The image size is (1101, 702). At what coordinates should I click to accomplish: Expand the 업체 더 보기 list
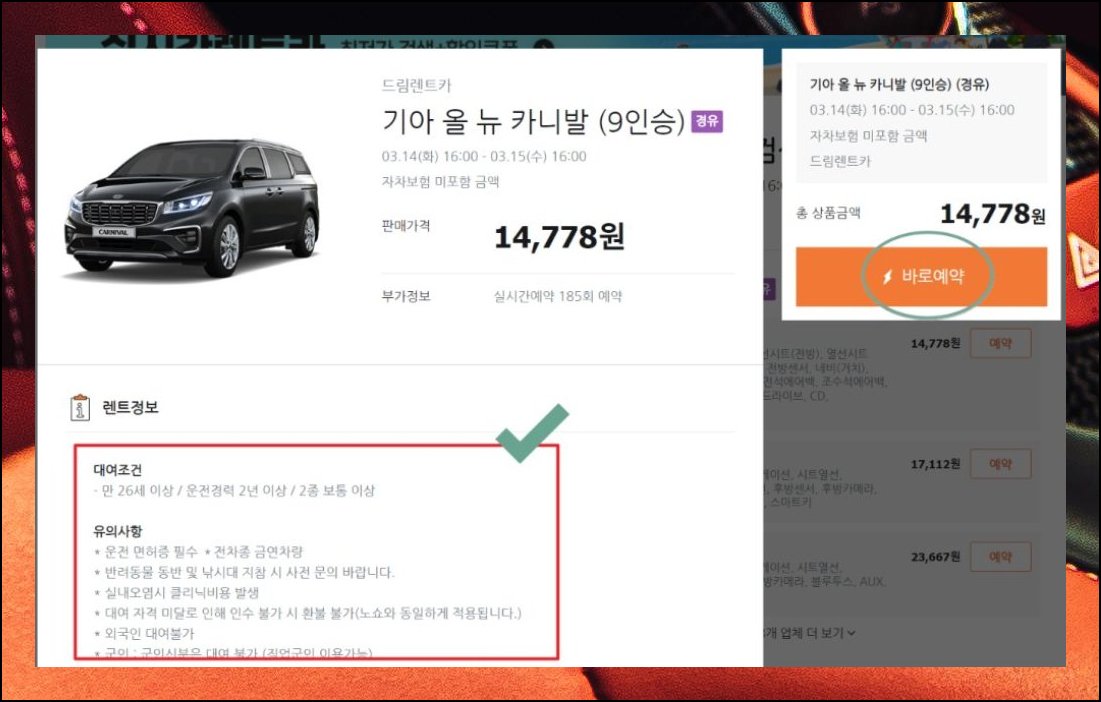810,633
